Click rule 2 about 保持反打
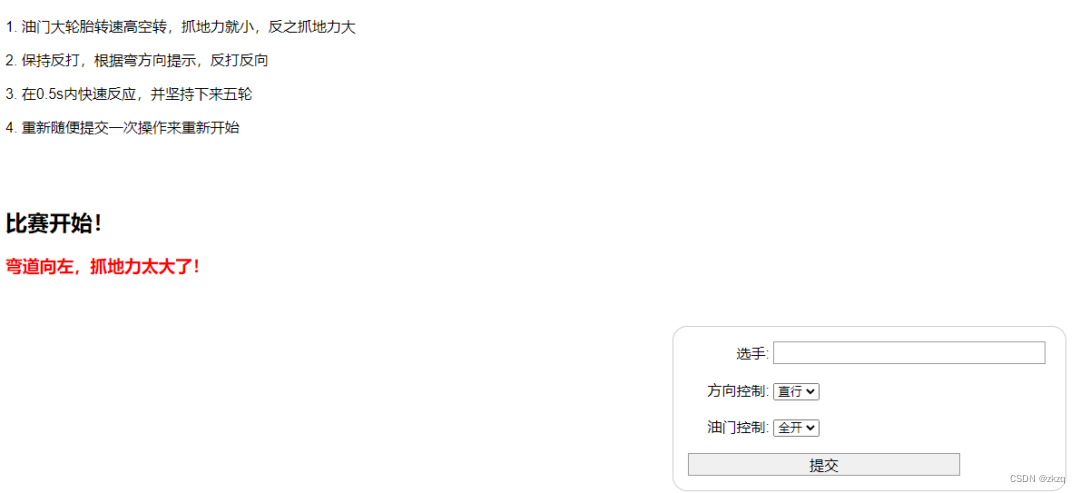Screen dimensions: 1080x493 136,61
